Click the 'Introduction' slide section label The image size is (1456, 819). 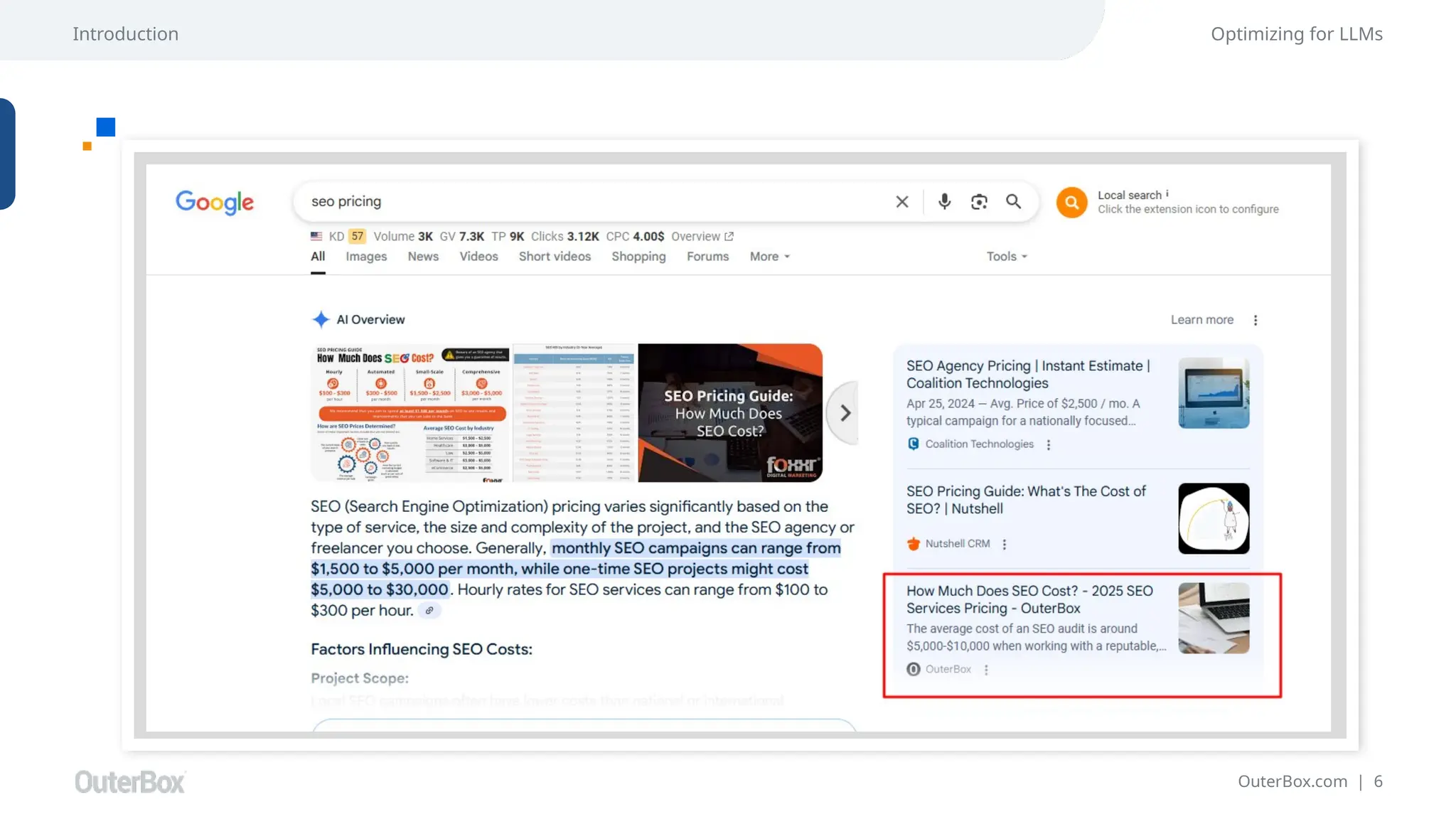tap(125, 34)
